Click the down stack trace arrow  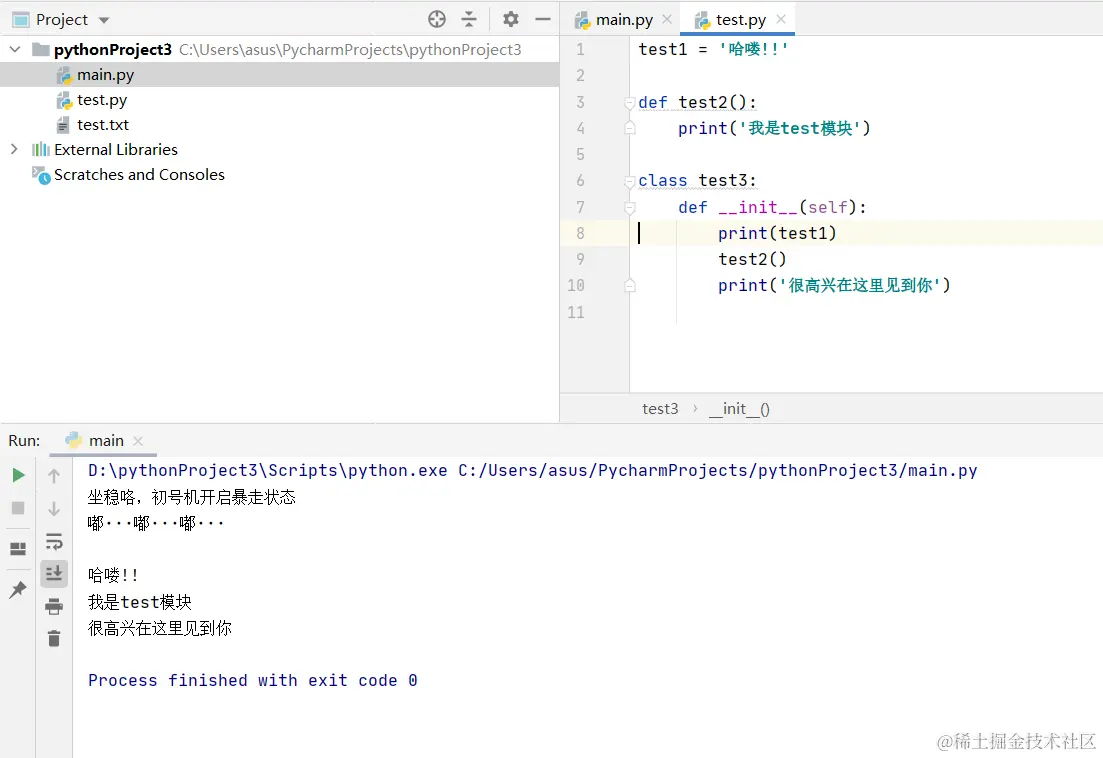53,508
